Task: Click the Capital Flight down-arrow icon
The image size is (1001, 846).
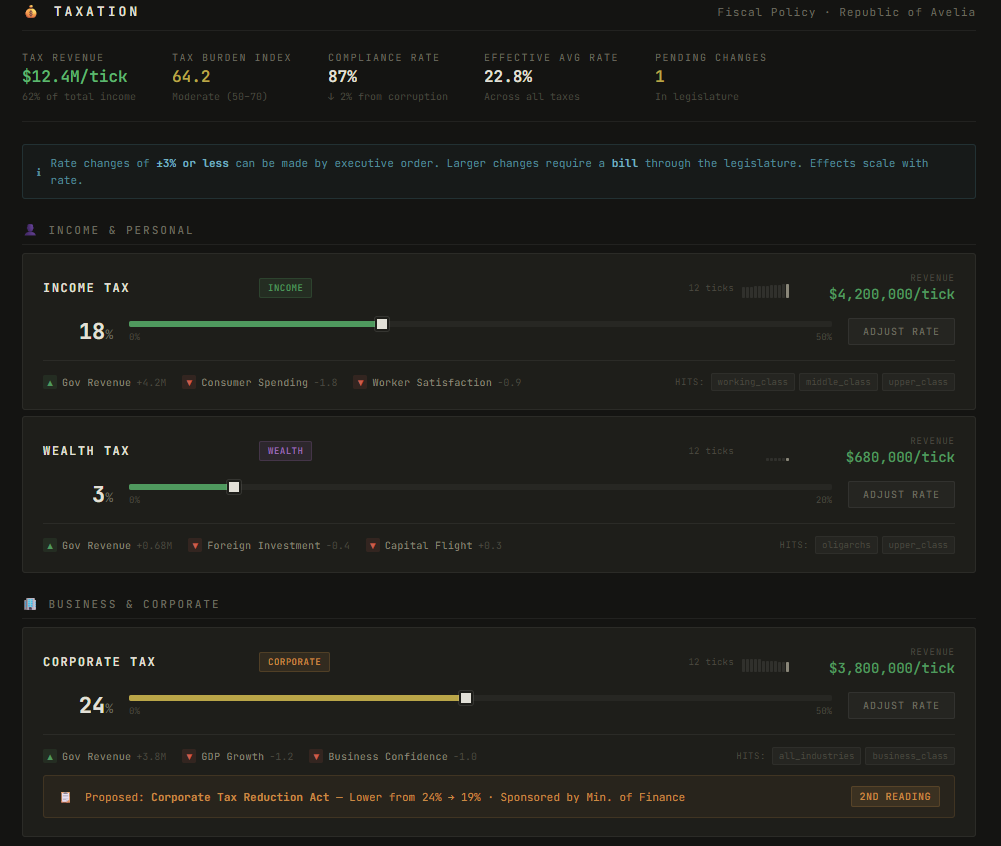Action: click(373, 545)
